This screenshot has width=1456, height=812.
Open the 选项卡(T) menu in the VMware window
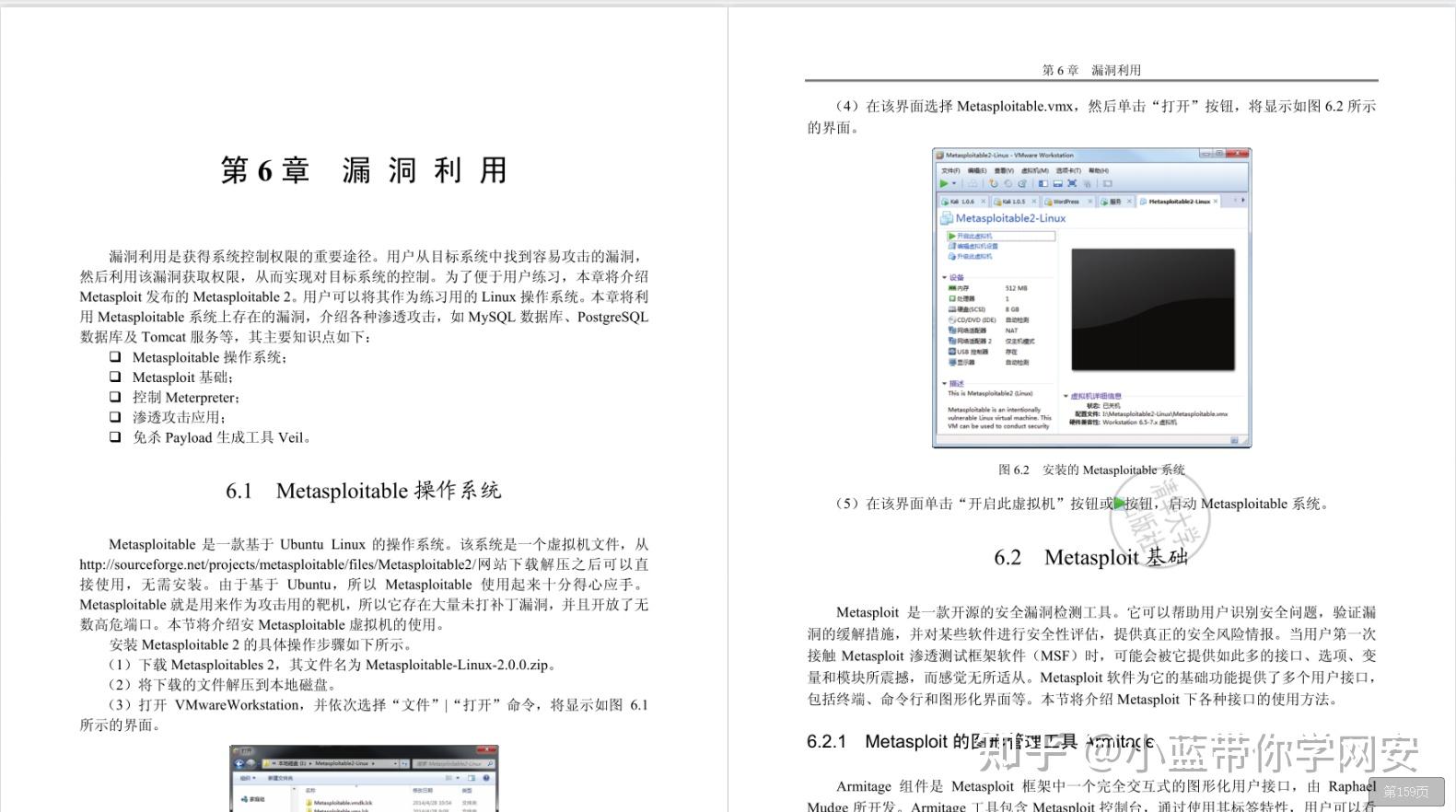click(1068, 170)
